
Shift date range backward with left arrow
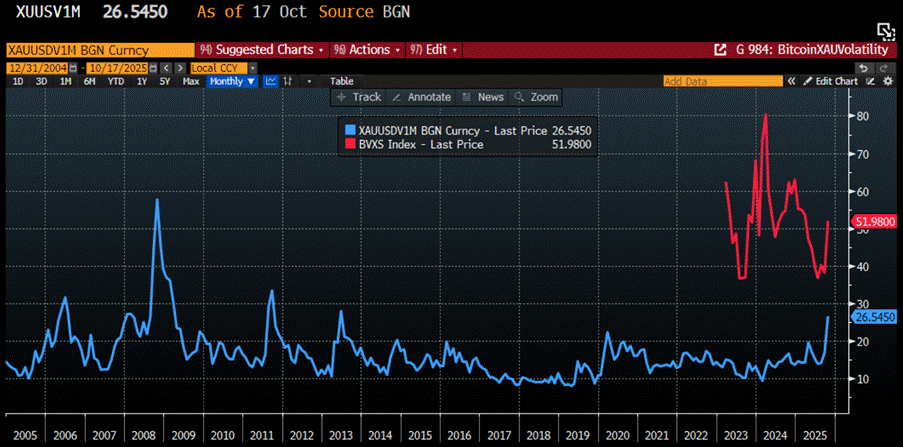click(x=165, y=68)
